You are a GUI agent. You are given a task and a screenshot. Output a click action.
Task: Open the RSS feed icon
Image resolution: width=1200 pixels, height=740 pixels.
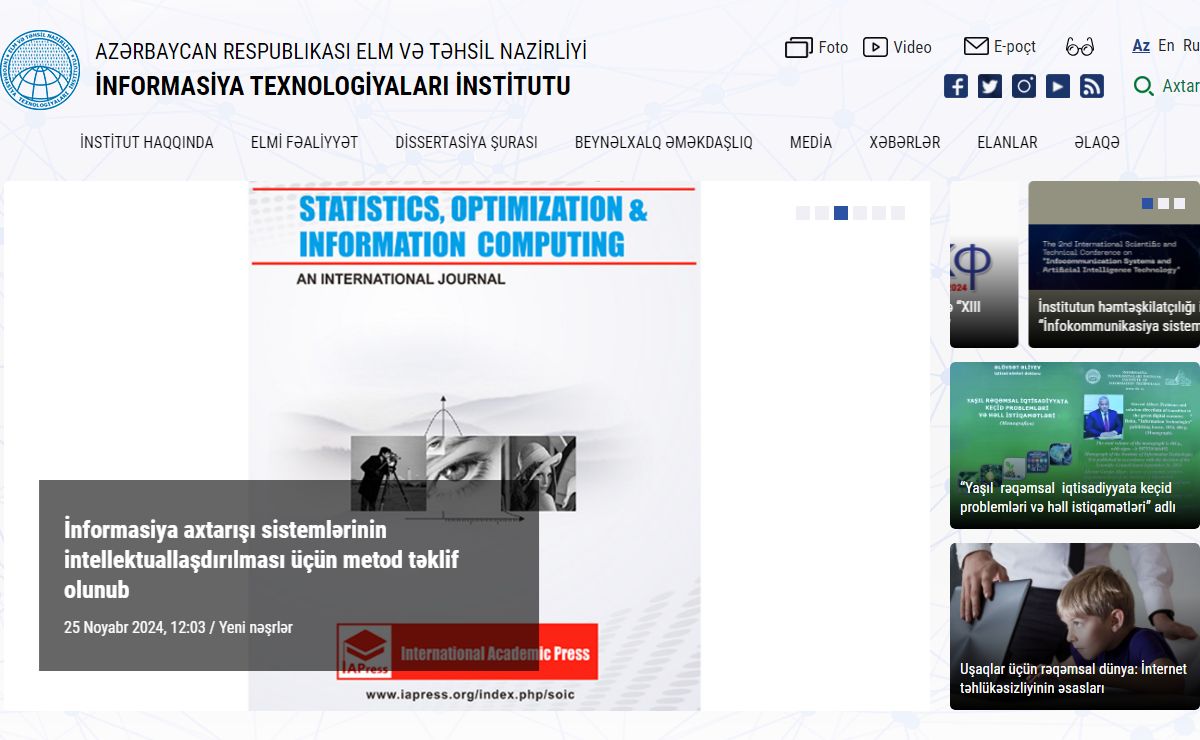coord(1092,86)
